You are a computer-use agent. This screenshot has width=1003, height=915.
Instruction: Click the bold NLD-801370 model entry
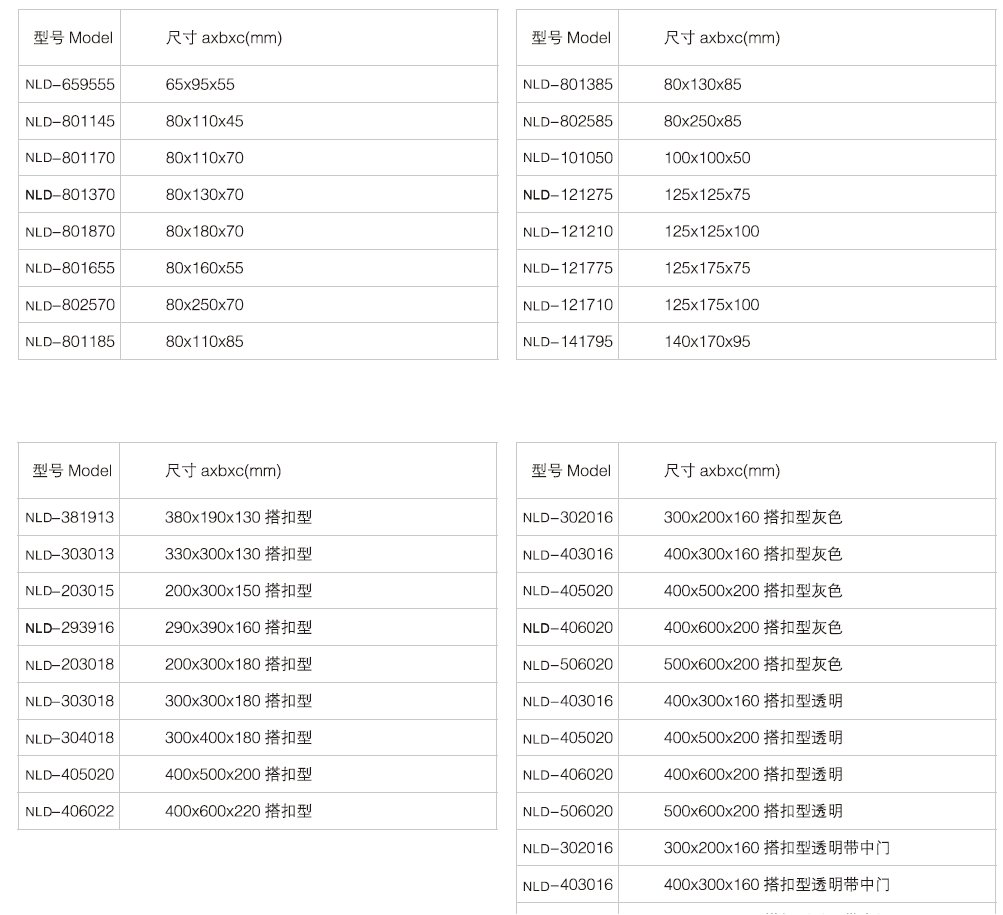(70, 195)
